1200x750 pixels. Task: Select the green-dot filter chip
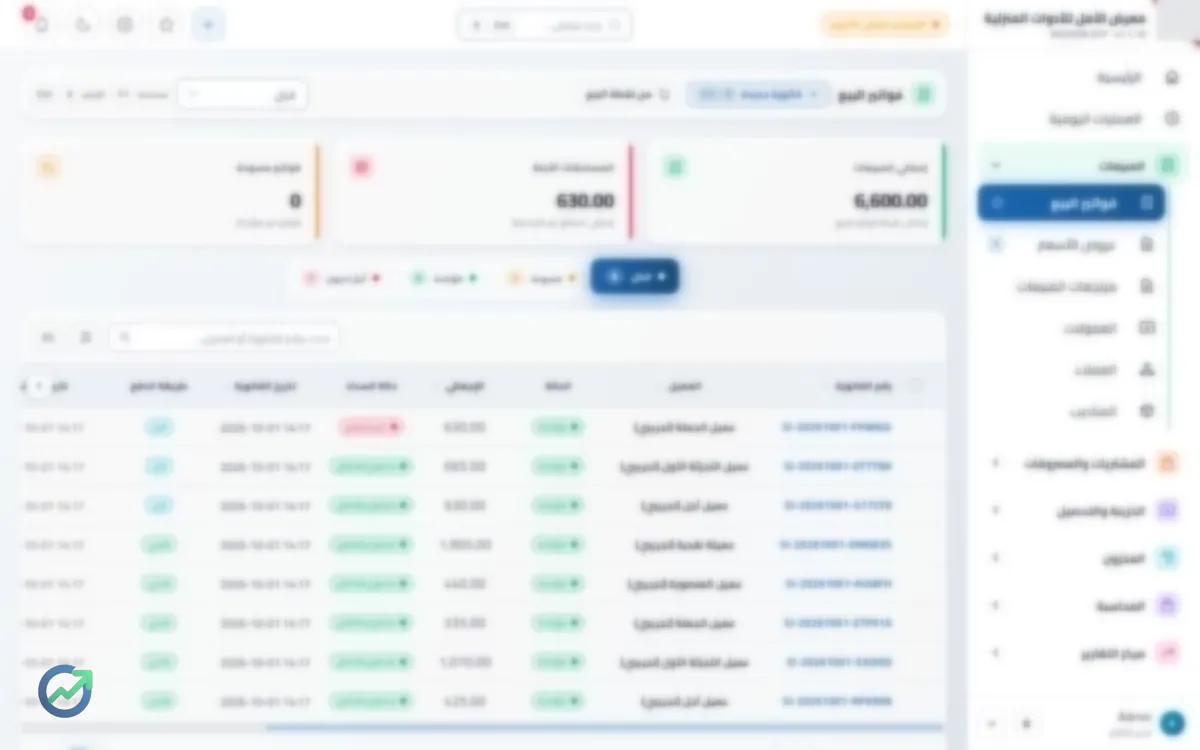[x=444, y=277]
